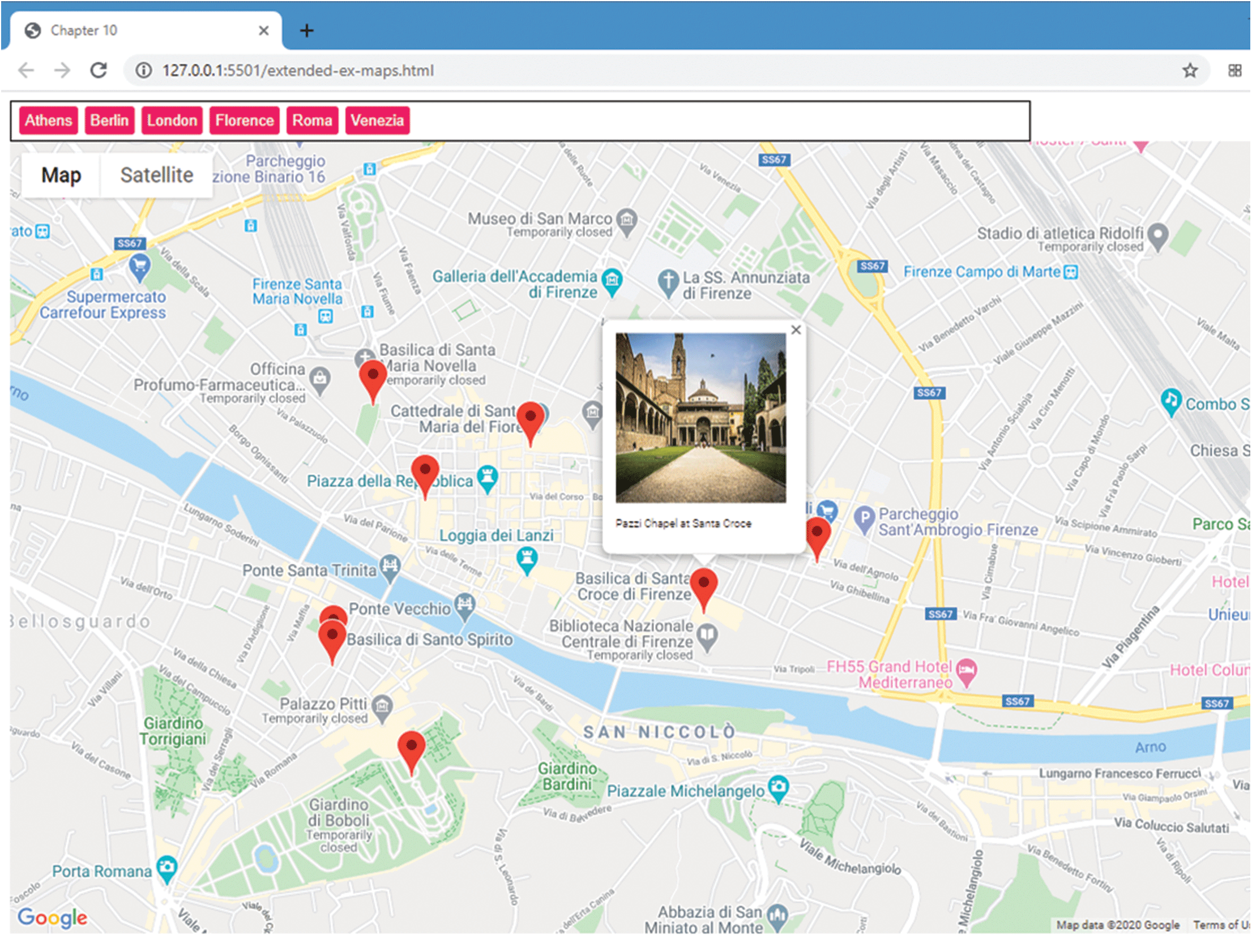The image size is (1252, 952).
Task: Close the Pazzi Chapel info window
Action: 796,331
